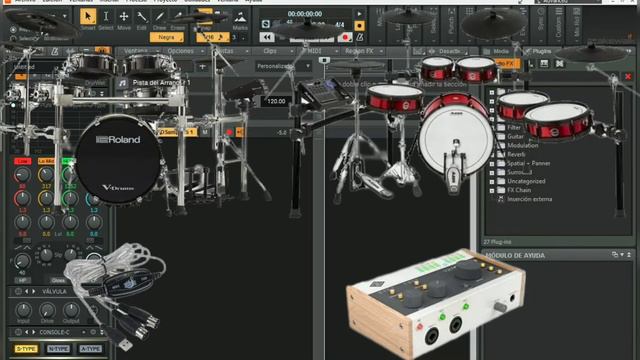640x360 pixels.
Task: Open the Clips track view menu
Action: tap(273, 51)
